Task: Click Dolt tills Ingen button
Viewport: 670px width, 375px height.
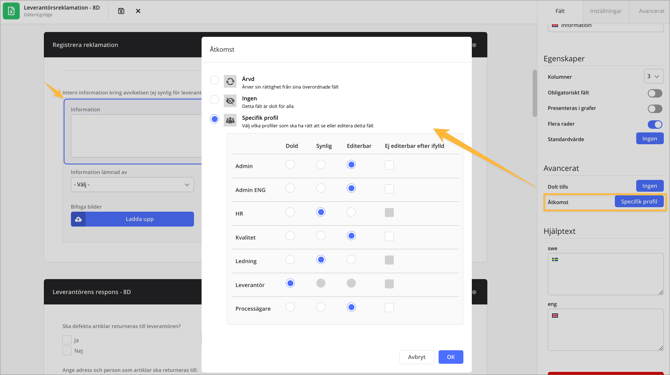Action: pyautogui.click(x=649, y=186)
